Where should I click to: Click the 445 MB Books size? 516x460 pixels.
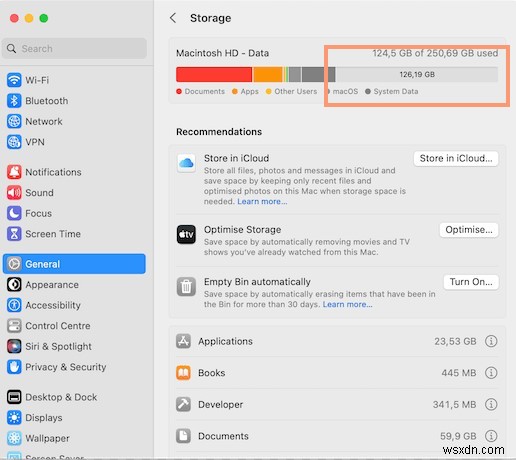[459, 373]
